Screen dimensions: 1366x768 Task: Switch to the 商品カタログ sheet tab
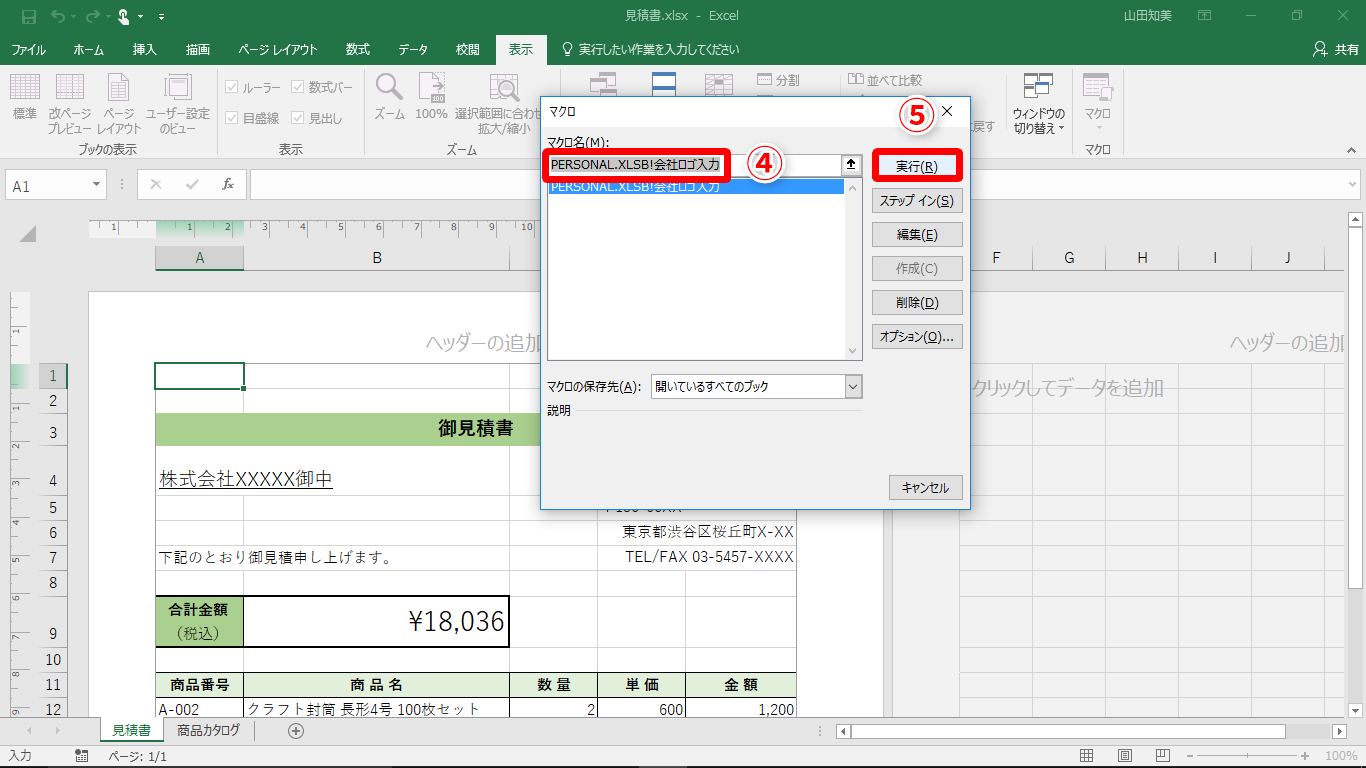(209, 730)
